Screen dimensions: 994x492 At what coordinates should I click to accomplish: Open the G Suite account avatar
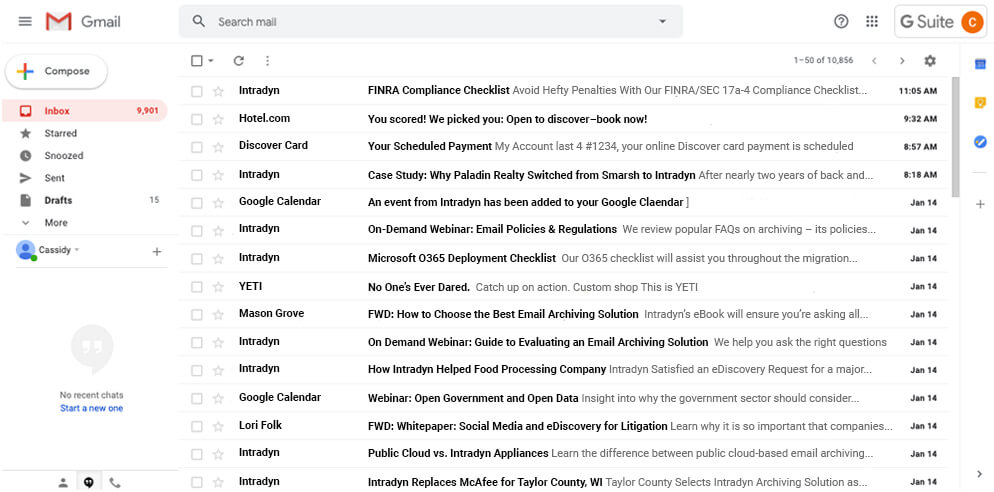pyautogui.click(x=971, y=22)
